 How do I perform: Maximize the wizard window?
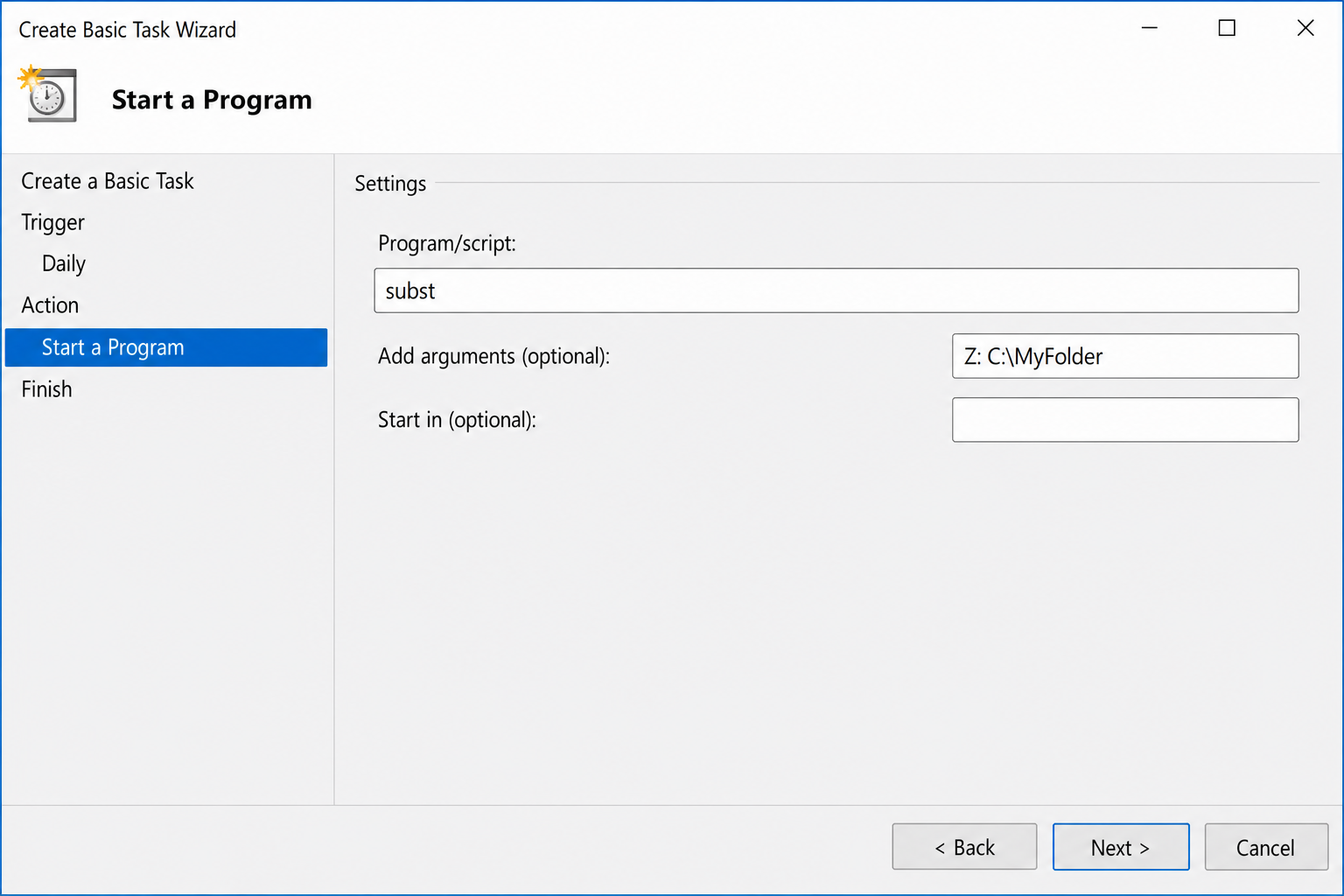[1227, 28]
